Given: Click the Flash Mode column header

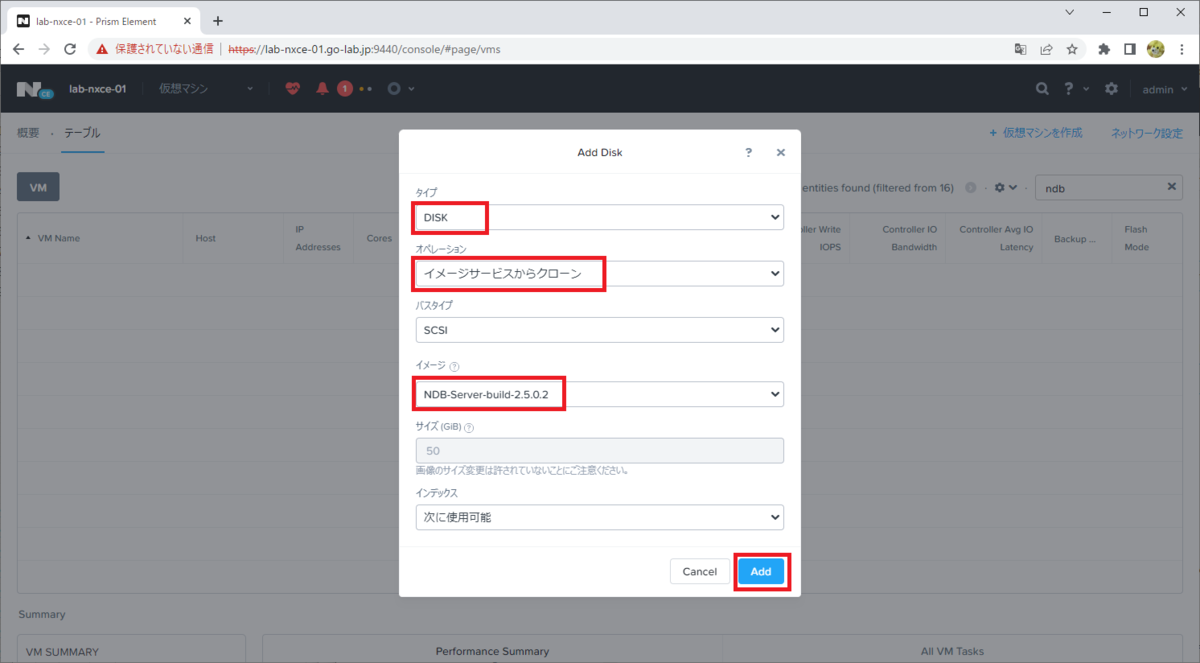Looking at the screenshot, I should click(1136, 238).
